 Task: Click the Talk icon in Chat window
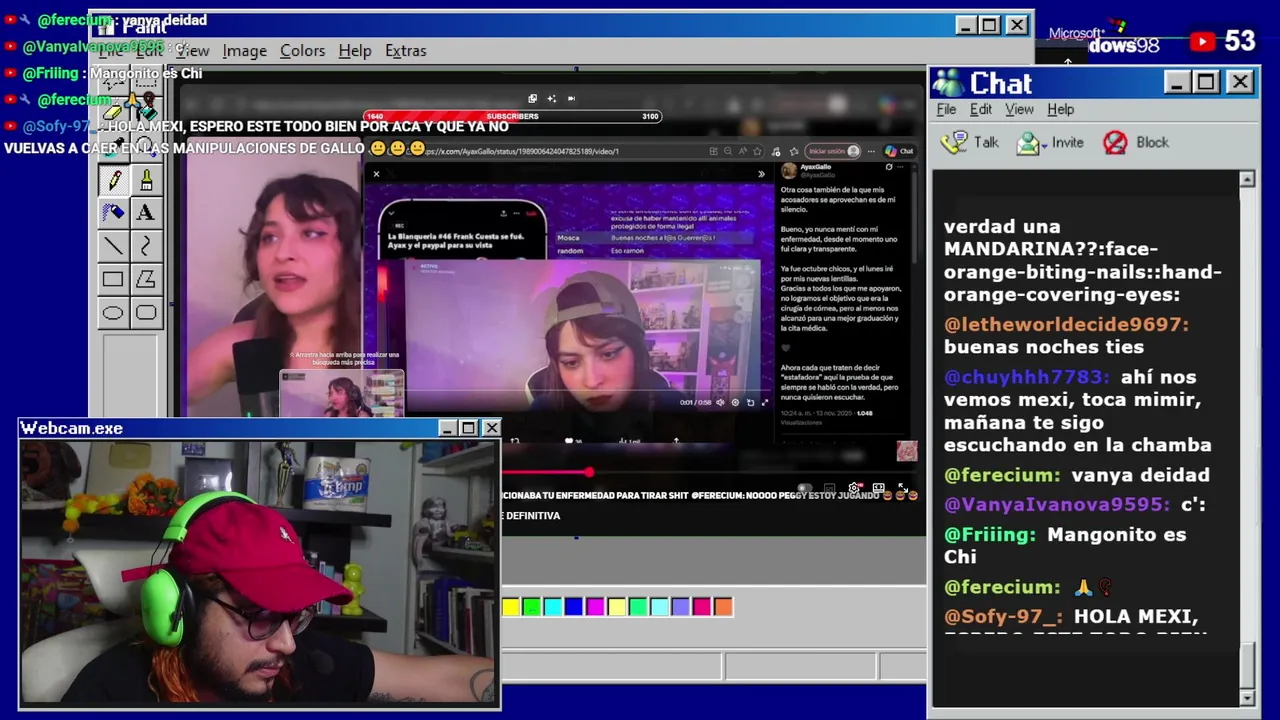tap(954, 142)
